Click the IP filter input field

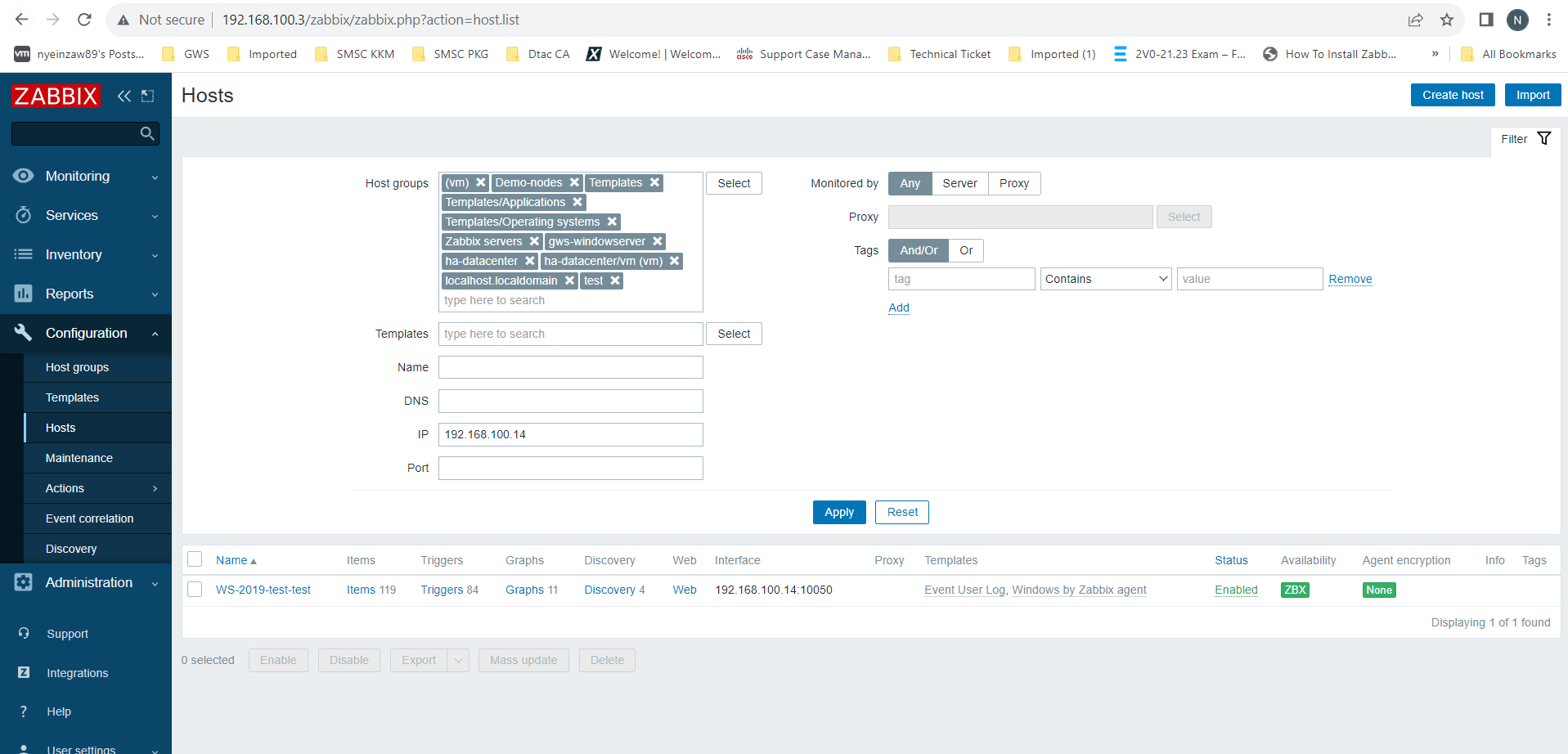point(570,435)
